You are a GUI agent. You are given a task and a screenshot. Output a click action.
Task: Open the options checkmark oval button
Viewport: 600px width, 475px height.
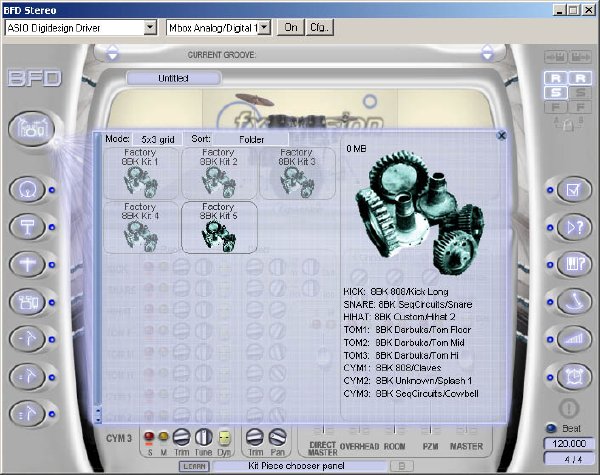[574, 189]
